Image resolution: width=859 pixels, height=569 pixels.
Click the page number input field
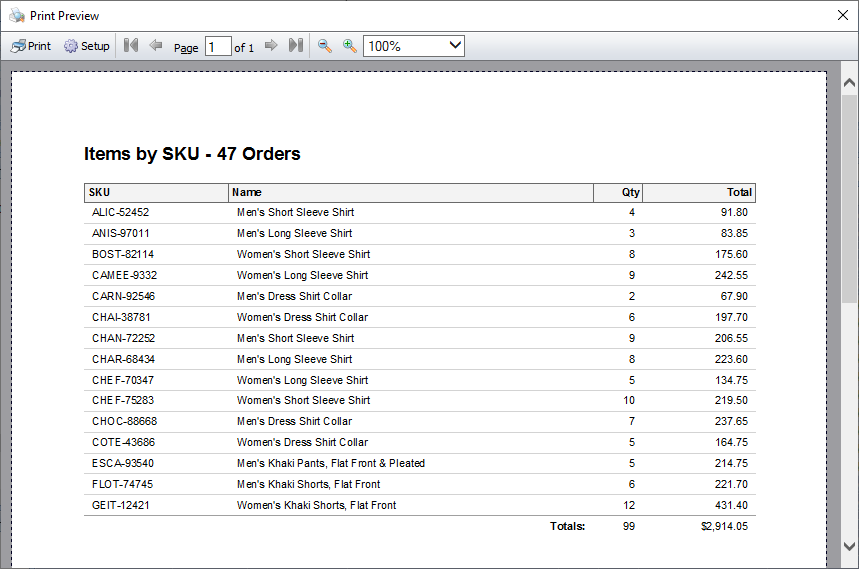(x=218, y=47)
